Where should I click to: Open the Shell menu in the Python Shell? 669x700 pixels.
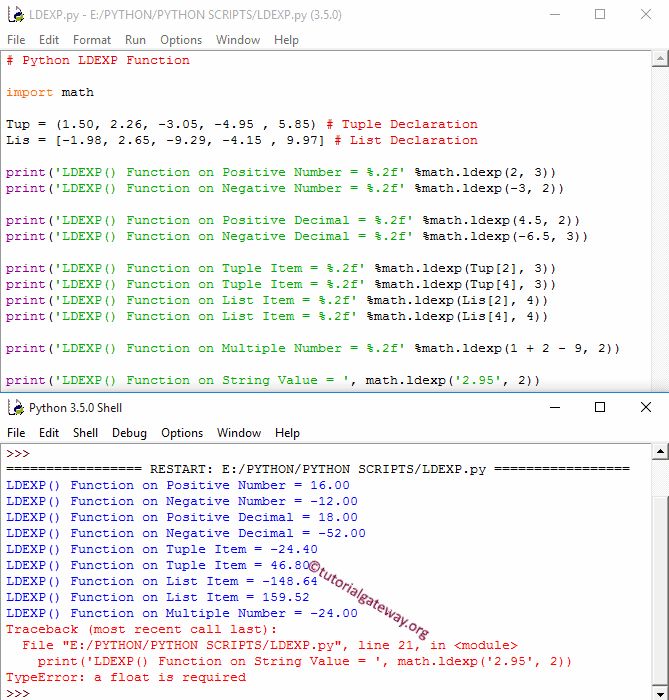pos(85,433)
